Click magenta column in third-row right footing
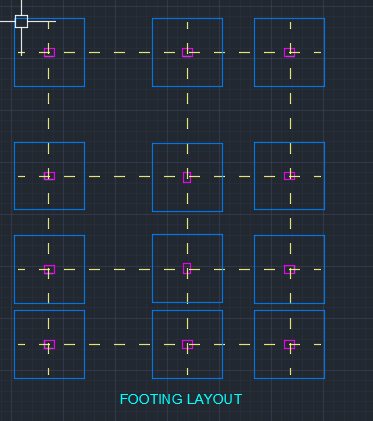The width and height of the screenshot is (373, 421). click(289, 269)
